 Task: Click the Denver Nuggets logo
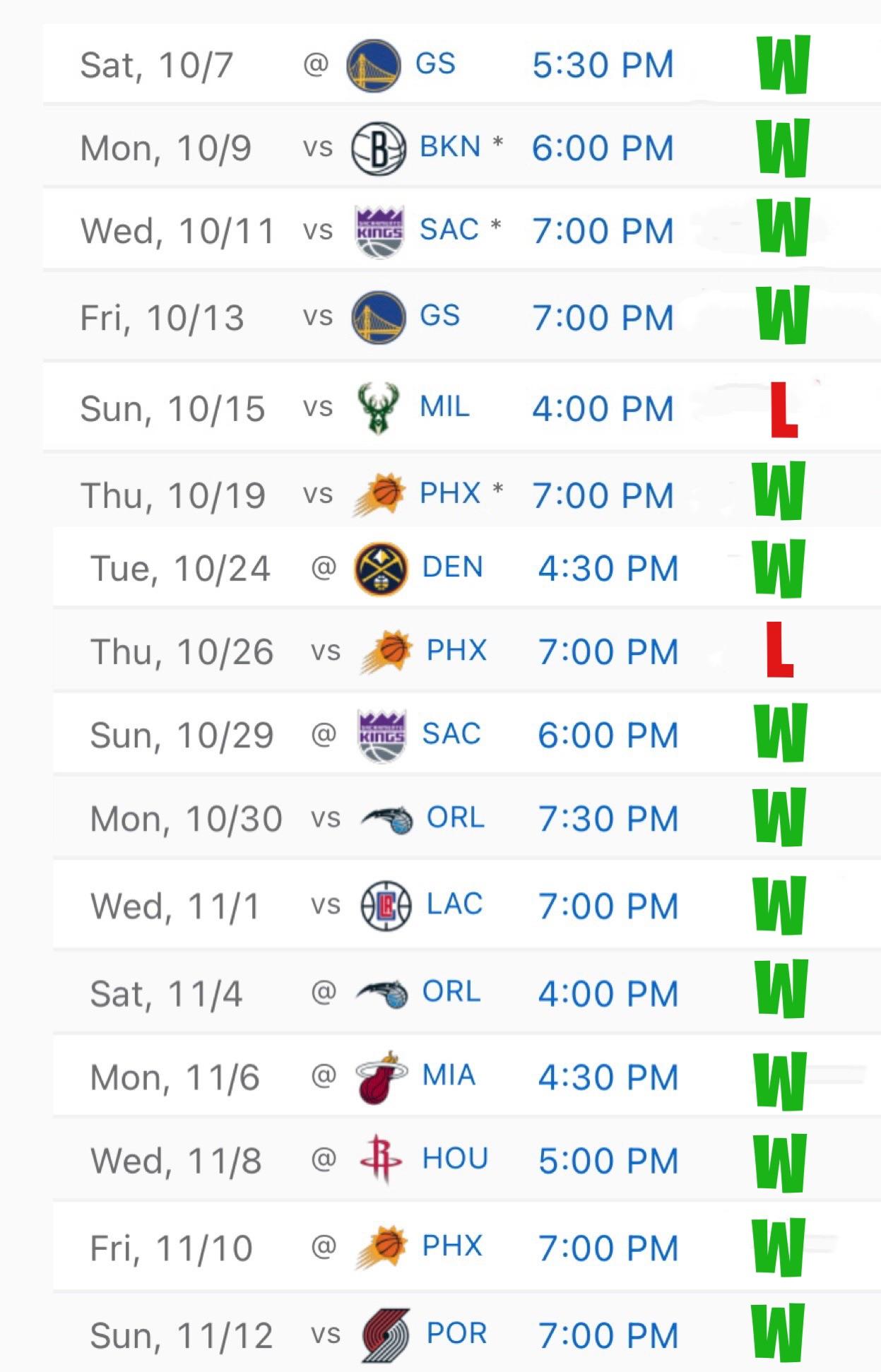(x=381, y=569)
